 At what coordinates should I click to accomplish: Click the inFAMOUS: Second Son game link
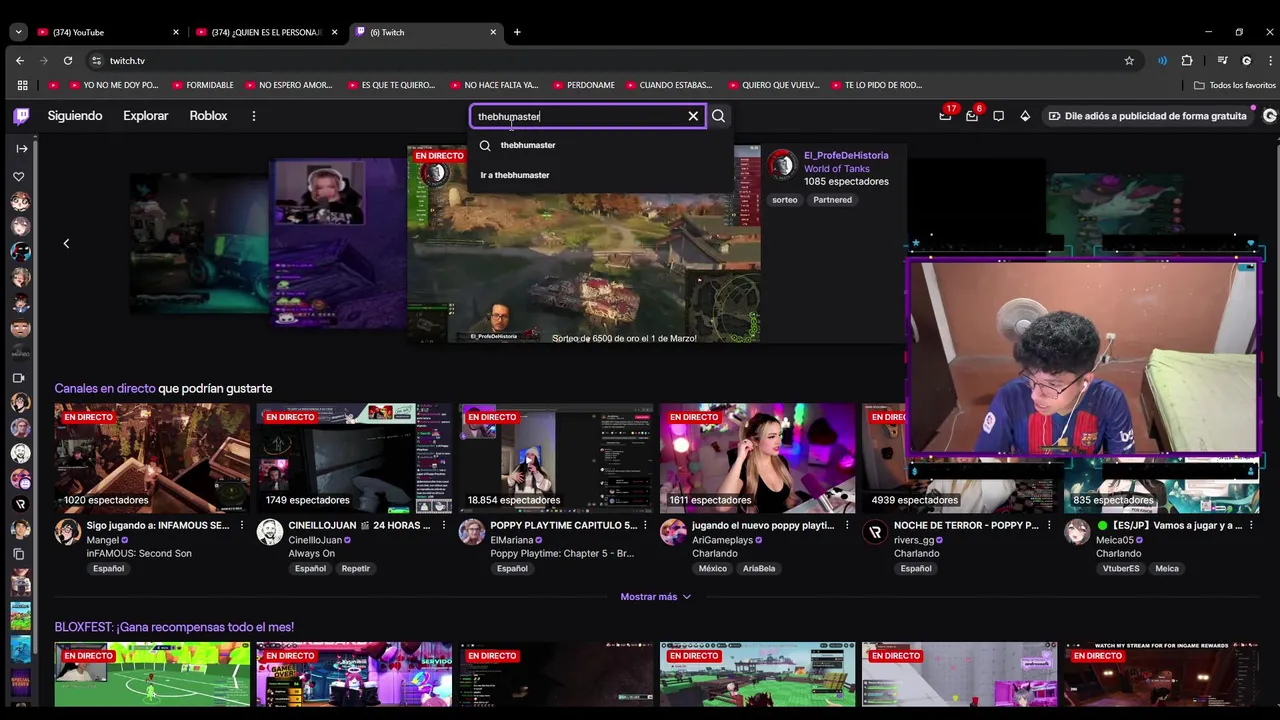click(x=139, y=553)
